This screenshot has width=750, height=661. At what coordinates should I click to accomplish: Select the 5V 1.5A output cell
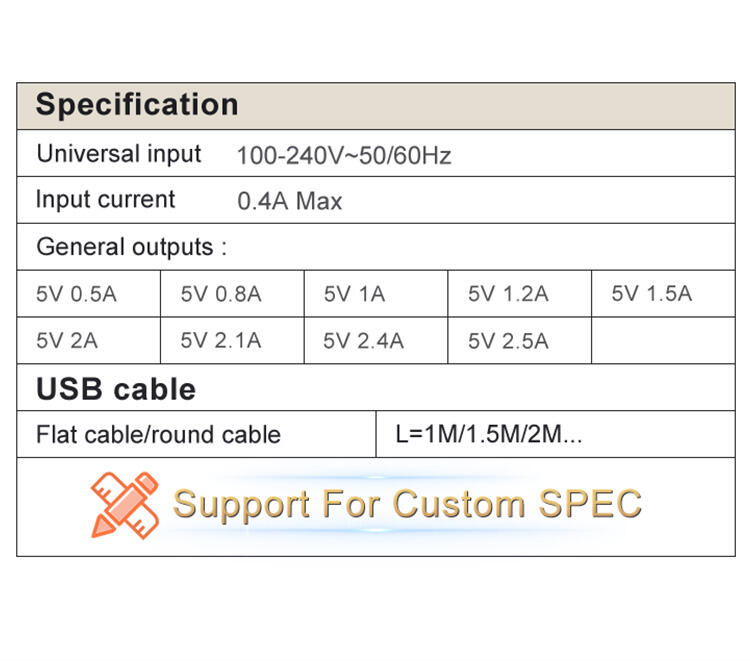click(663, 294)
